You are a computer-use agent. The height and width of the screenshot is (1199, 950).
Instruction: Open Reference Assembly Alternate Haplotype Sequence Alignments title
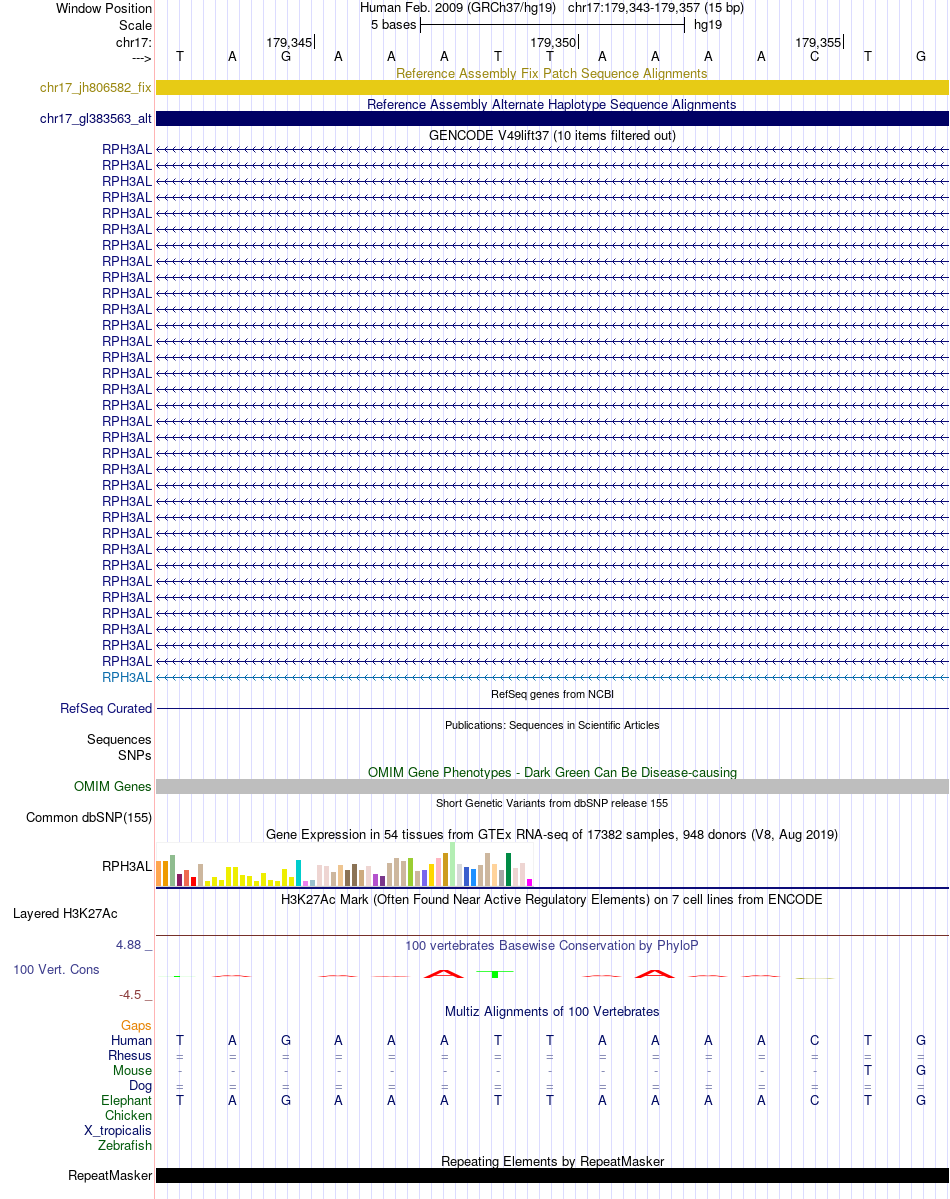click(x=551, y=105)
